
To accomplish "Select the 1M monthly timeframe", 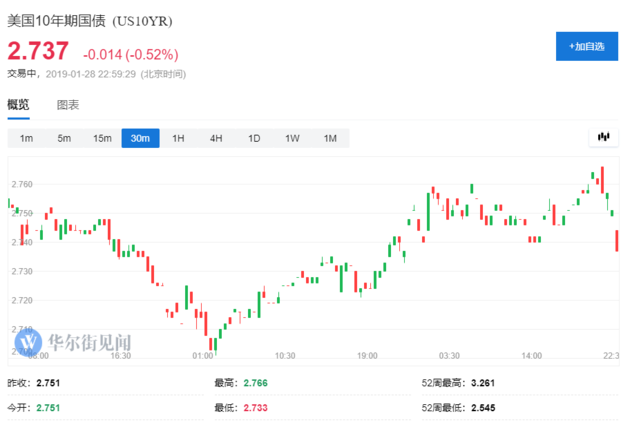I will point(330,138).
